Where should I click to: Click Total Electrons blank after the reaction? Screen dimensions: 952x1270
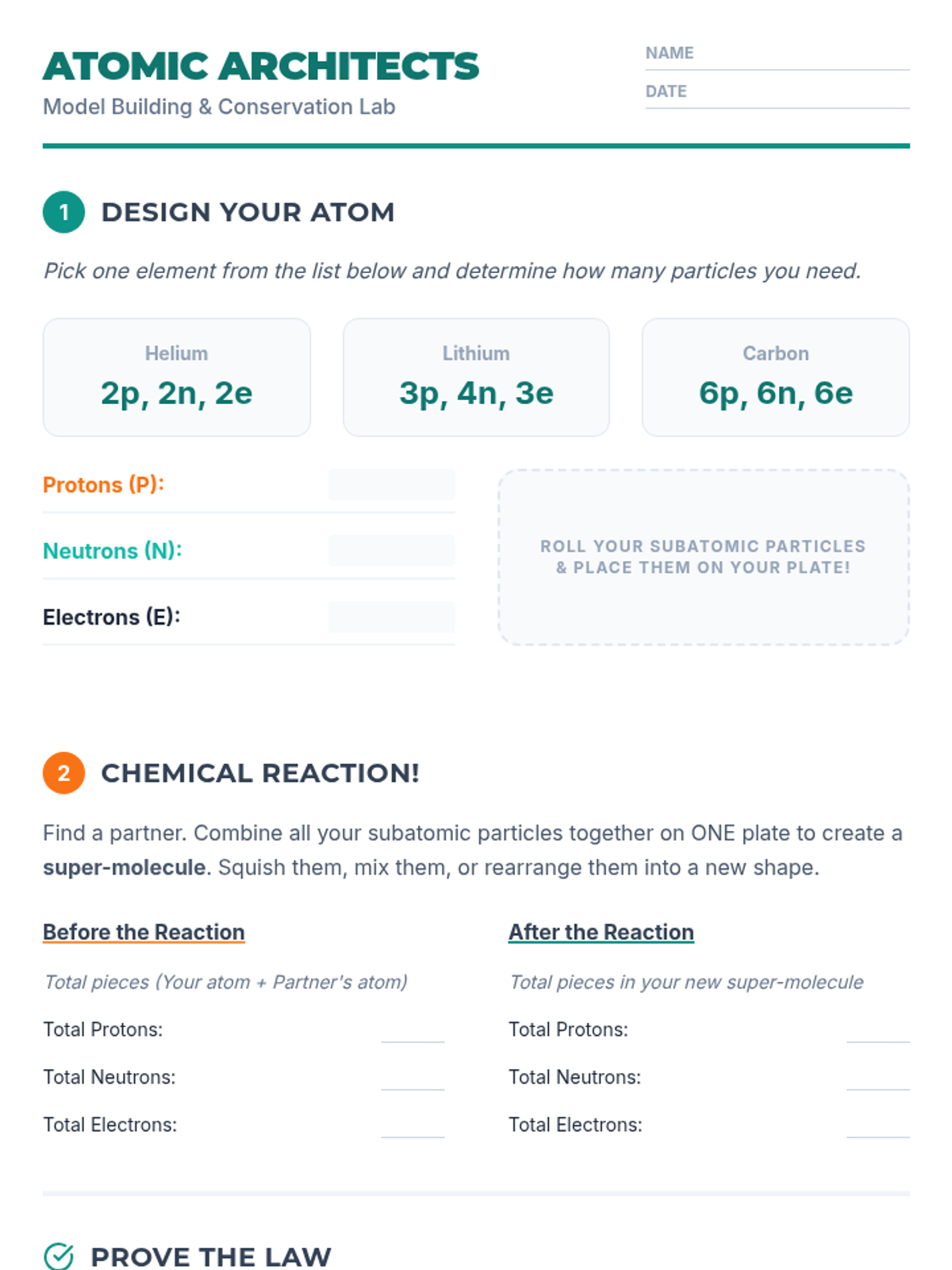(877, 1126)
